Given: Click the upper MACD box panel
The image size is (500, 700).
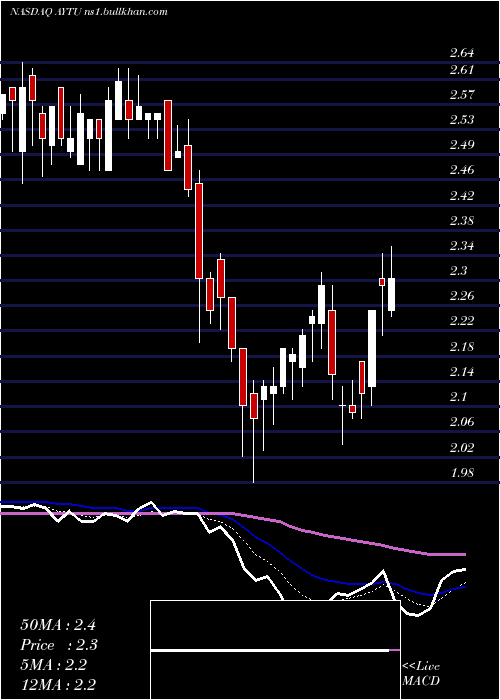Looking at the screenshot, I should tap(275, 625).
